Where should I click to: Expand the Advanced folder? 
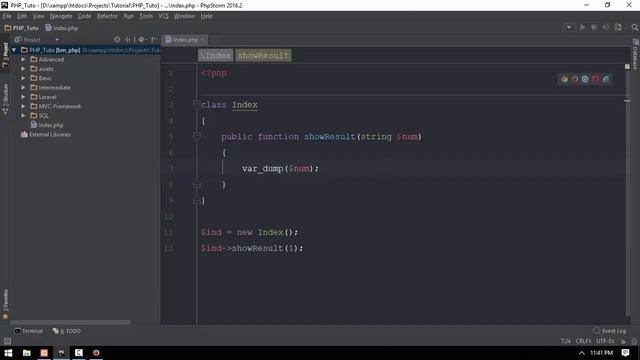(23, 59)
